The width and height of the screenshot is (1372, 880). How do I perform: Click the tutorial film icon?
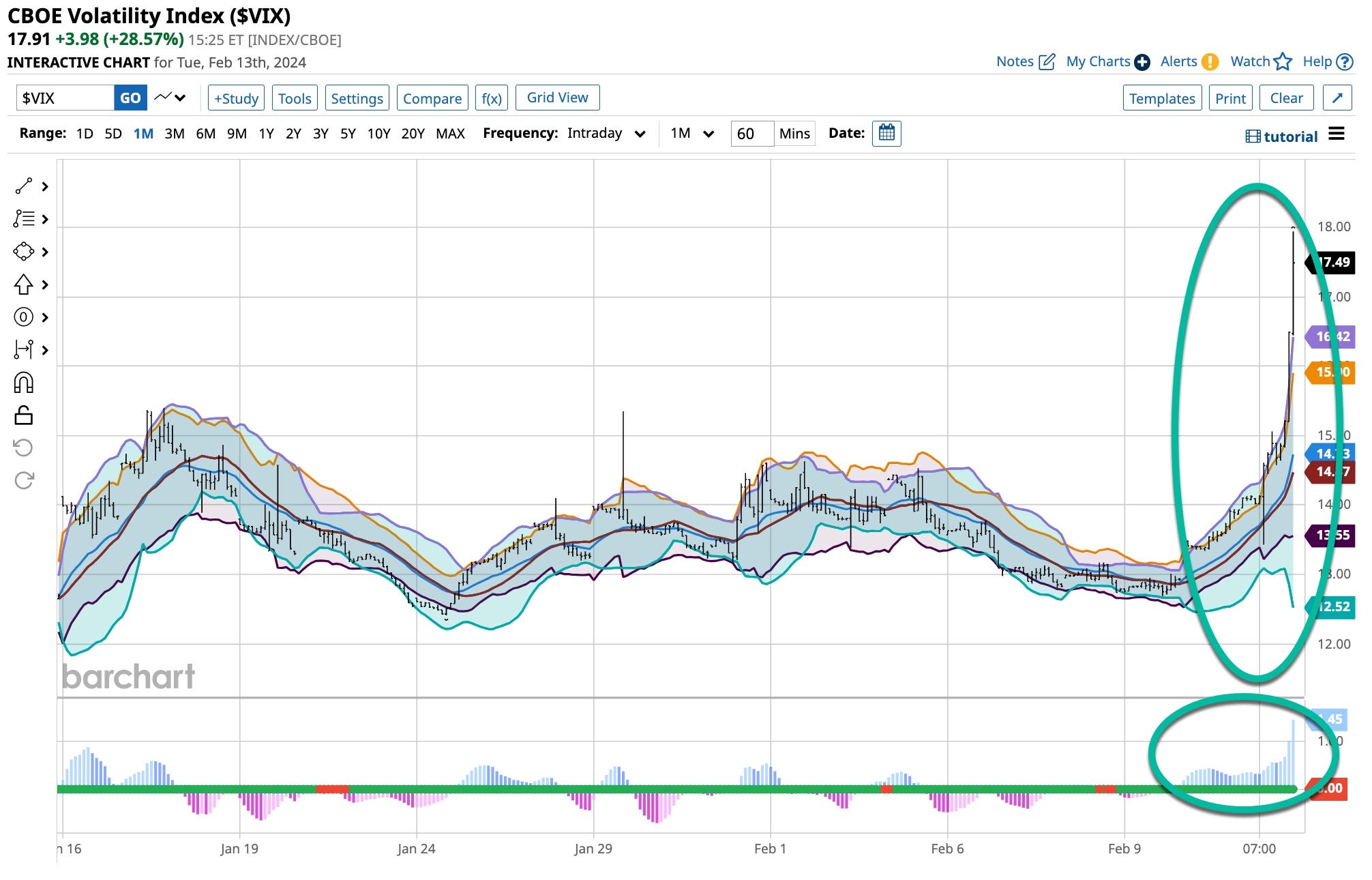tap(1253, 136)
